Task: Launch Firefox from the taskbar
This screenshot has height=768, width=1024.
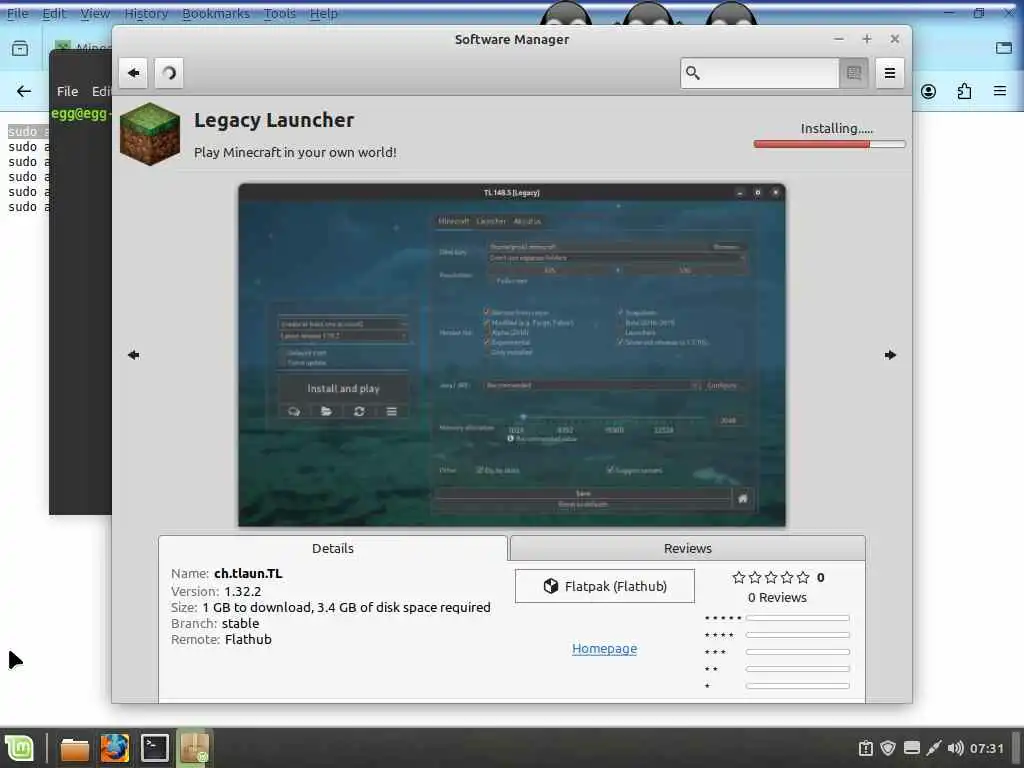Action: [x=114, y=748]
